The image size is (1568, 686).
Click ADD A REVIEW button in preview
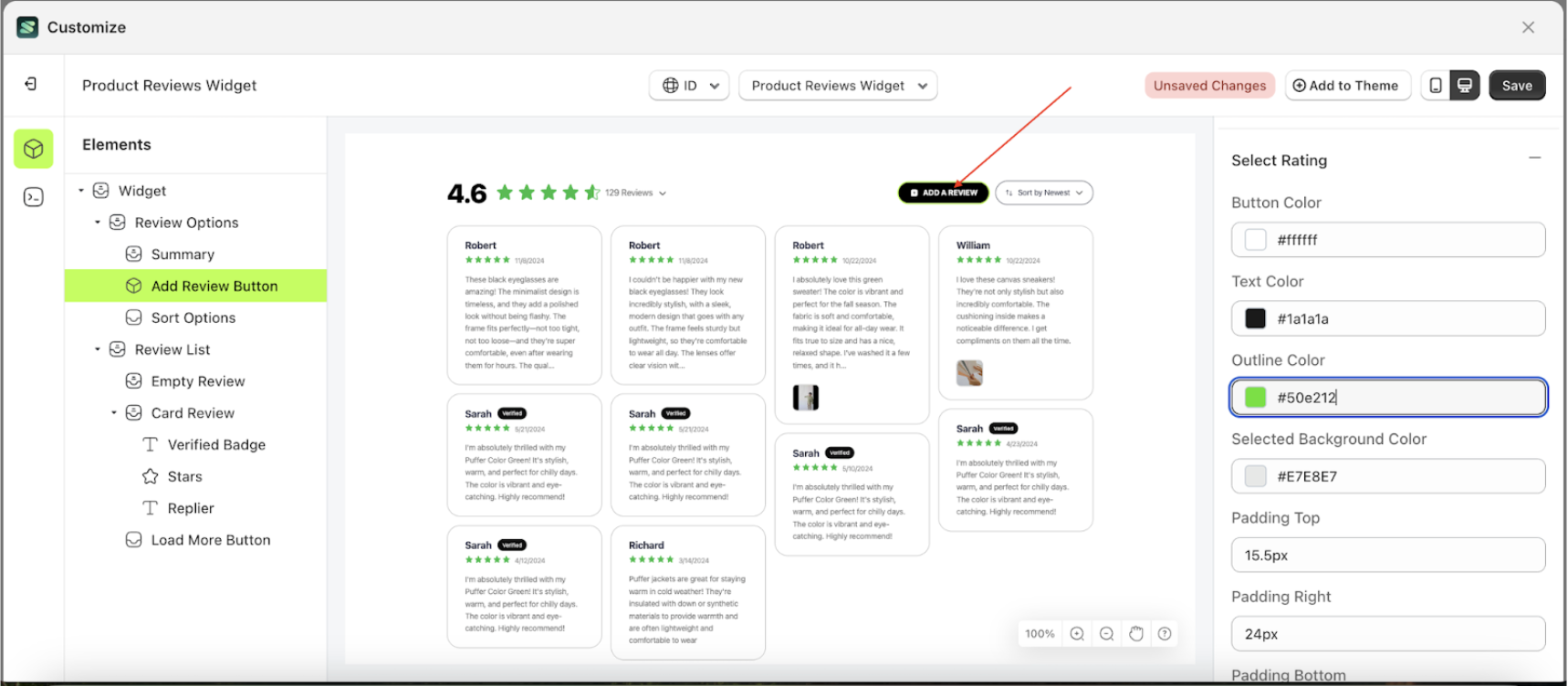tap(944, 192)
